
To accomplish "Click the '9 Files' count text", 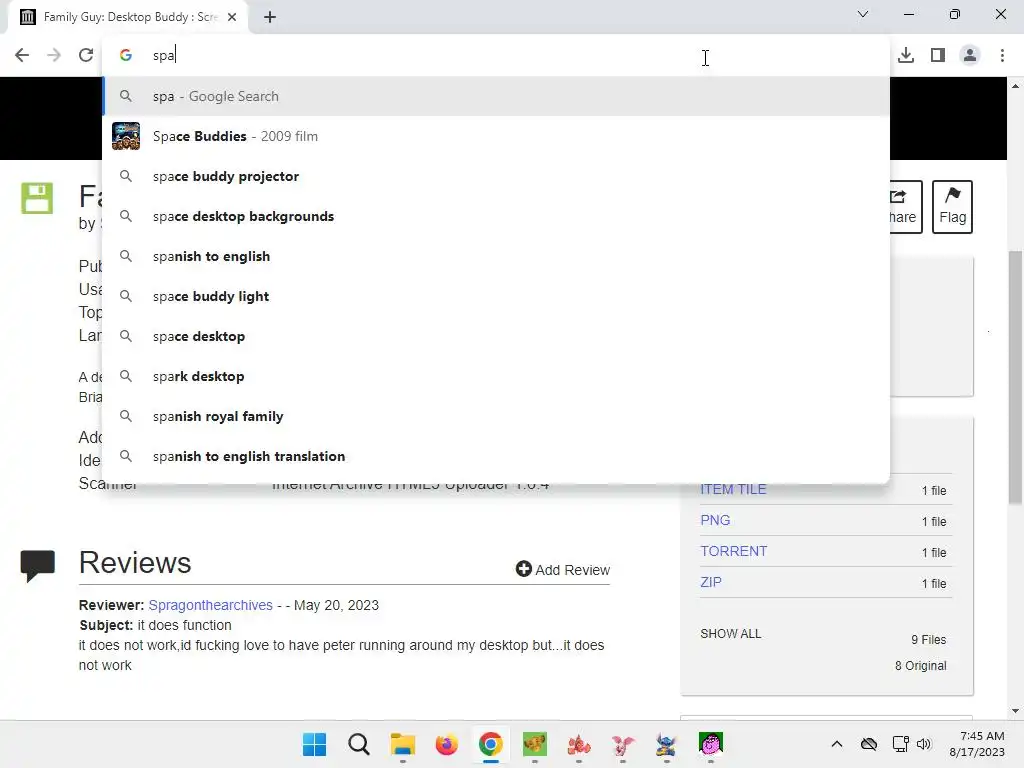I will tap(929, 639).
